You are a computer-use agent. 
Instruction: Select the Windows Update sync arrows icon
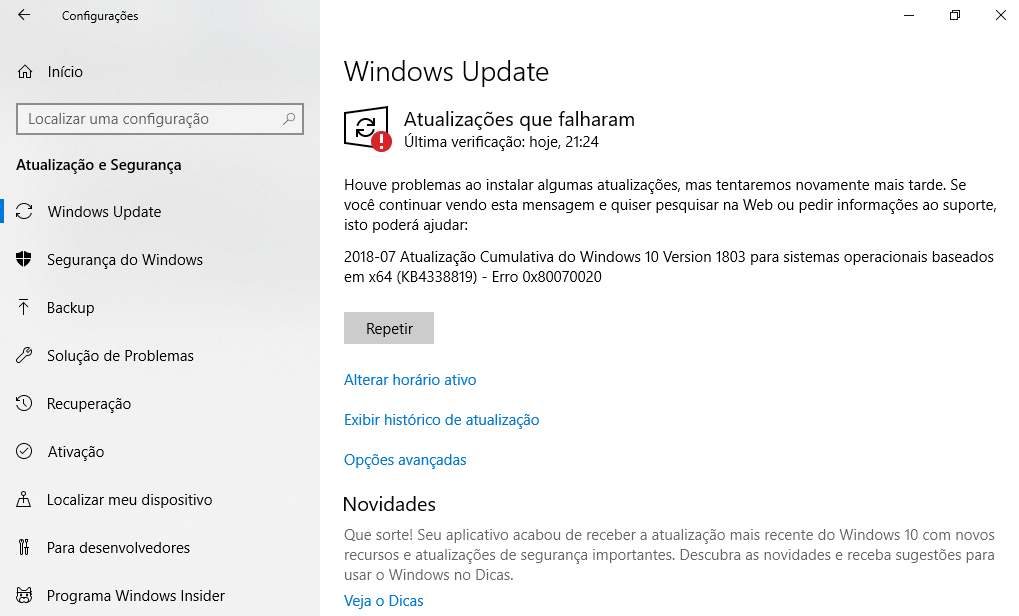click(x=24, y=211)
